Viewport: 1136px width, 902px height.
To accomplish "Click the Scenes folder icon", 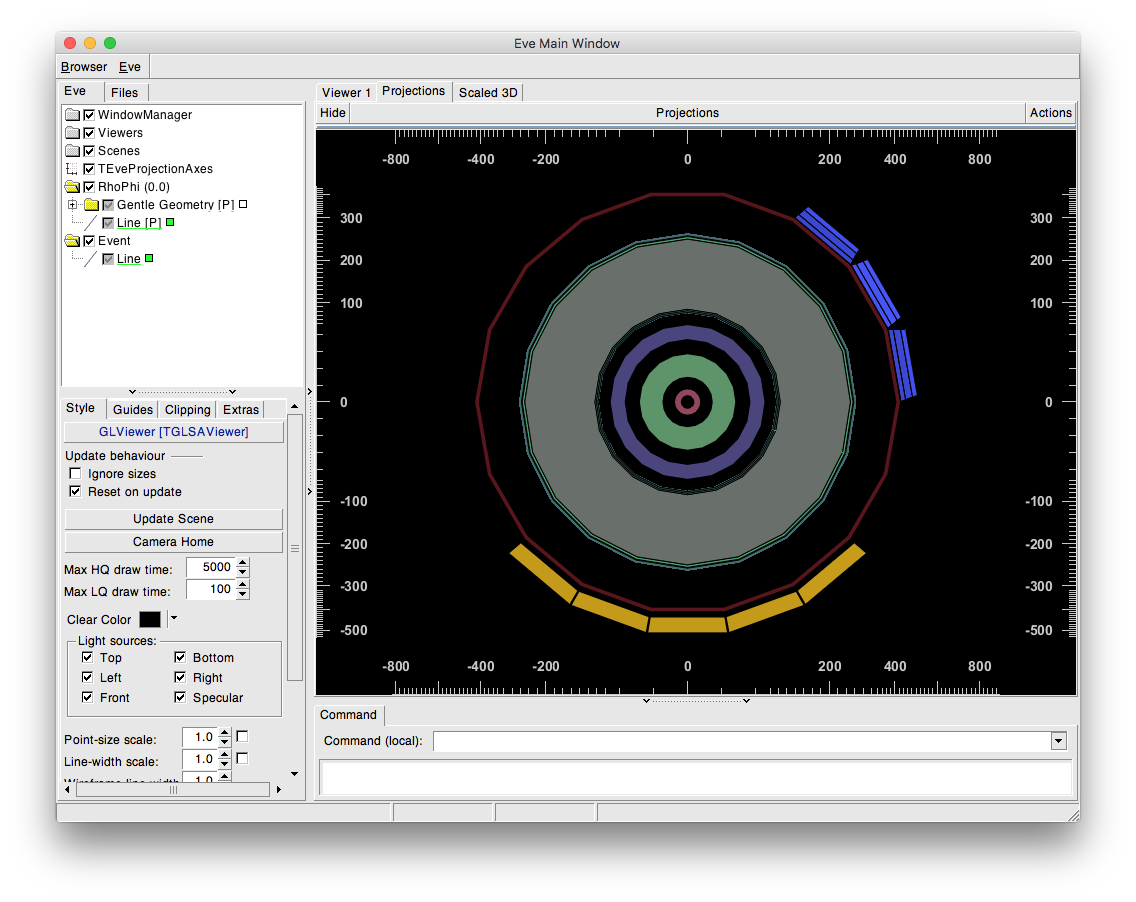I will pyautogui.click(x=72, y=150).
